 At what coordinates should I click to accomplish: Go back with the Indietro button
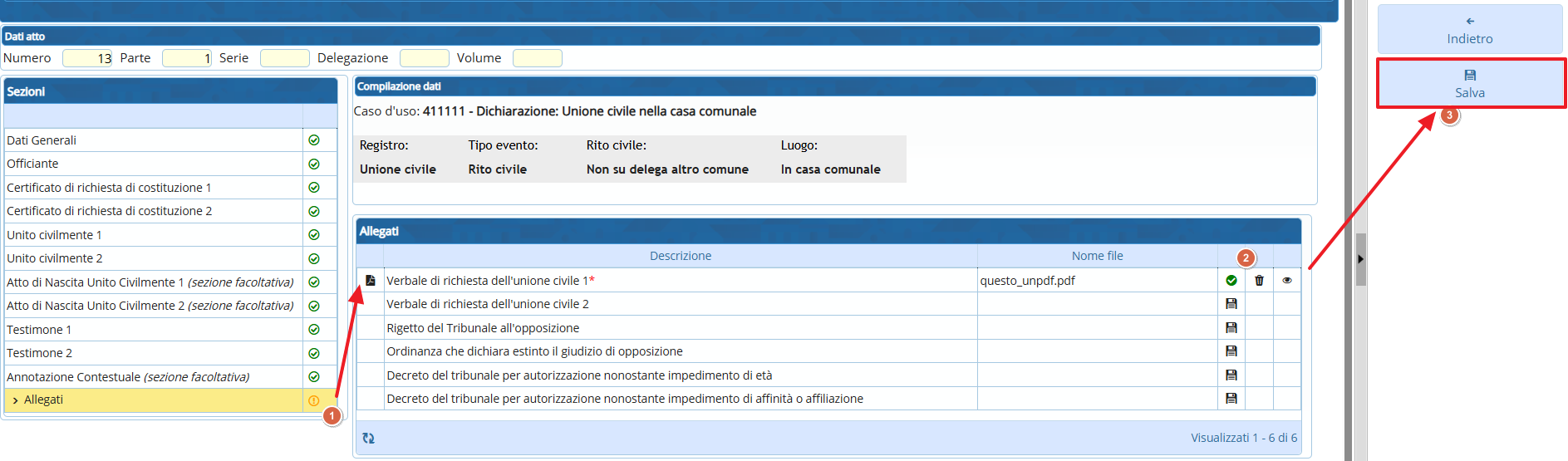coord(1469,30)
